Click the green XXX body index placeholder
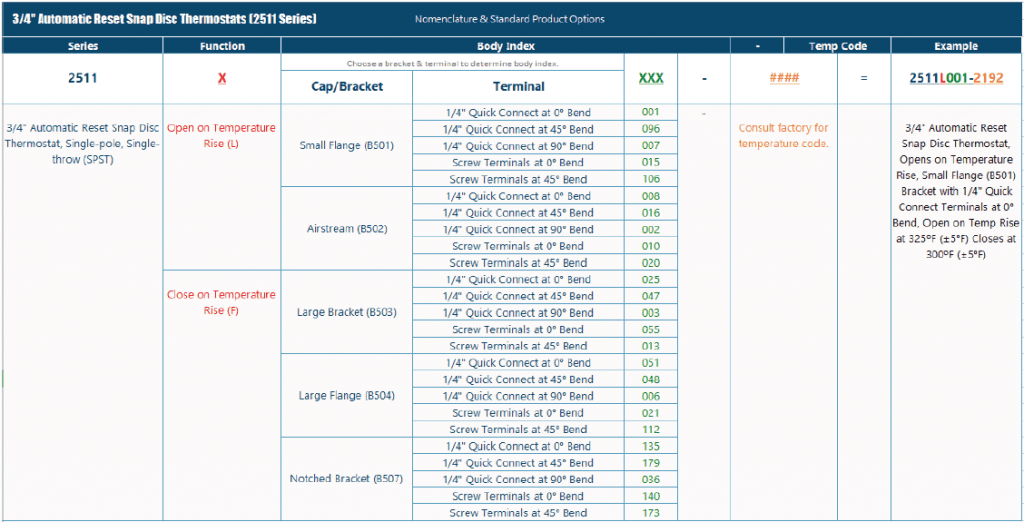Viewport: 1024px width, 522px height. [651, 78]
